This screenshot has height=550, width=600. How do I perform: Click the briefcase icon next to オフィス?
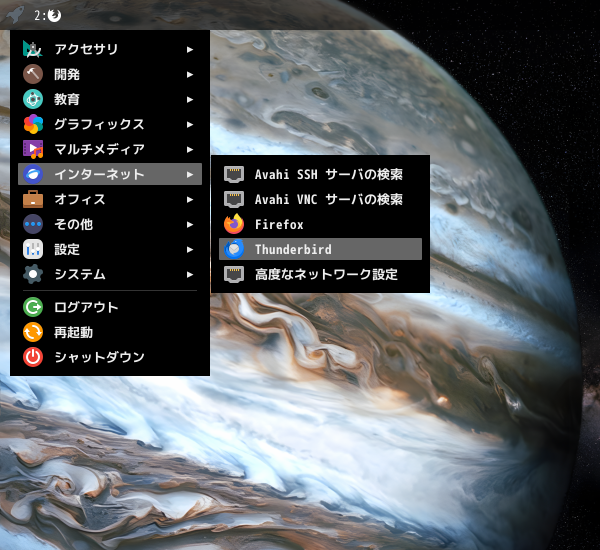(x=33, y=199)
